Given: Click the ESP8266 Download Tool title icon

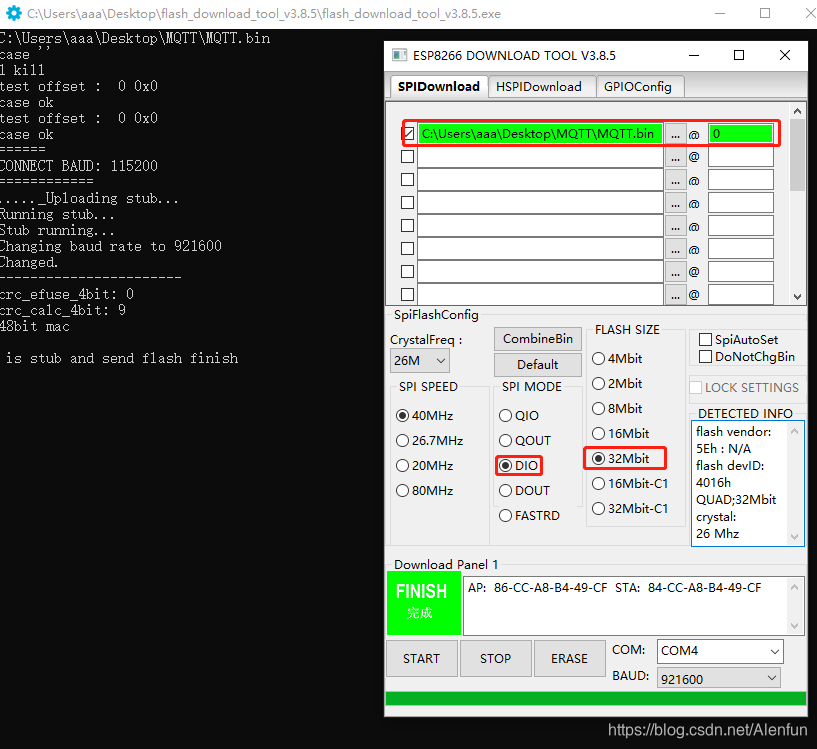Looking at the screenshot, I should coord(399,55).
